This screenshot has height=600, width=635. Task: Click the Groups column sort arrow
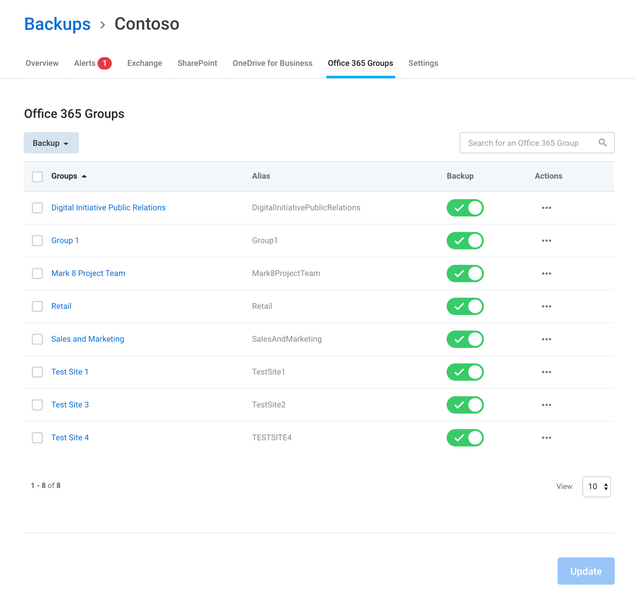click(x=84, y=176)
